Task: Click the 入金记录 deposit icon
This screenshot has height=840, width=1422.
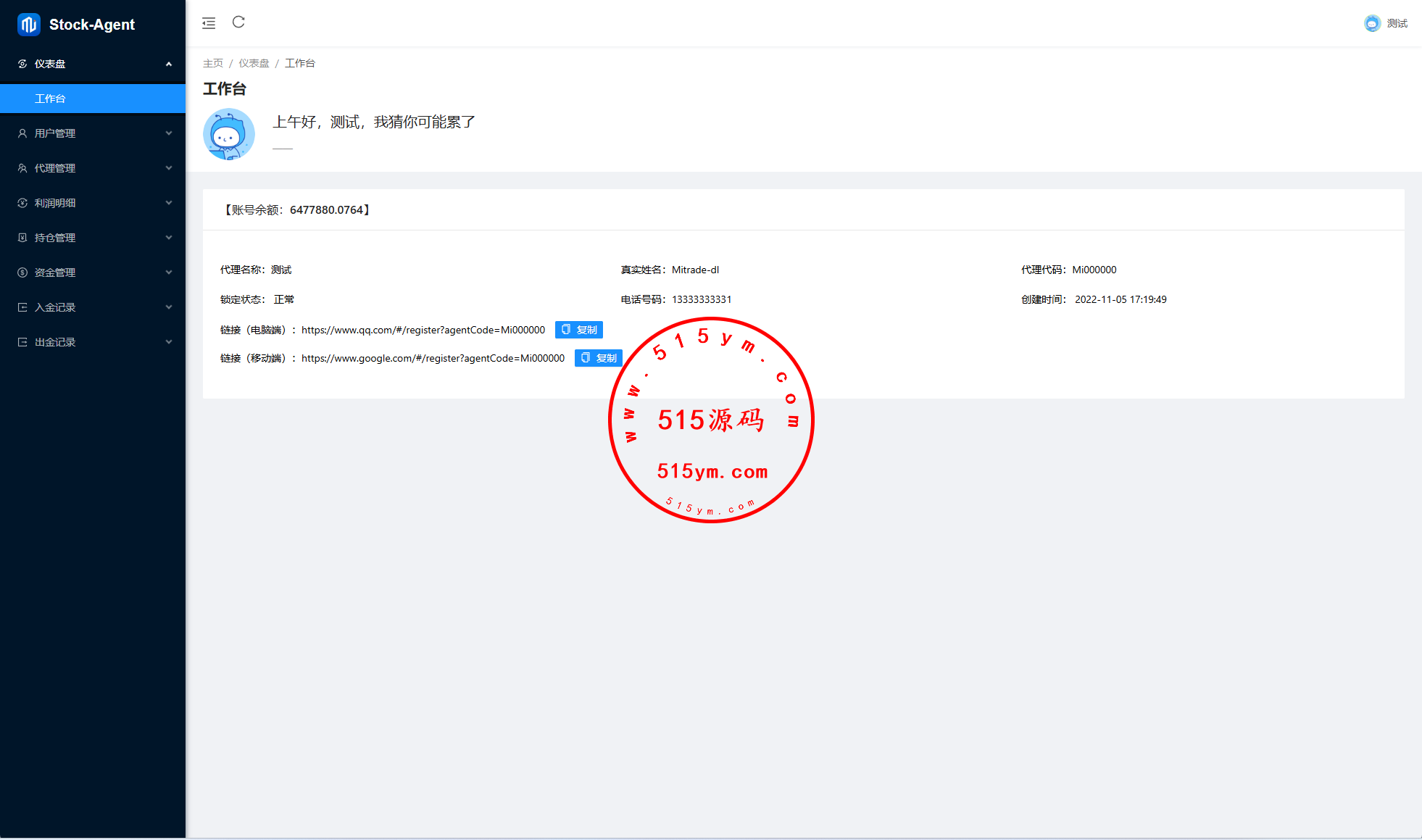Action: pyautogui.click(x=22, y=307)
